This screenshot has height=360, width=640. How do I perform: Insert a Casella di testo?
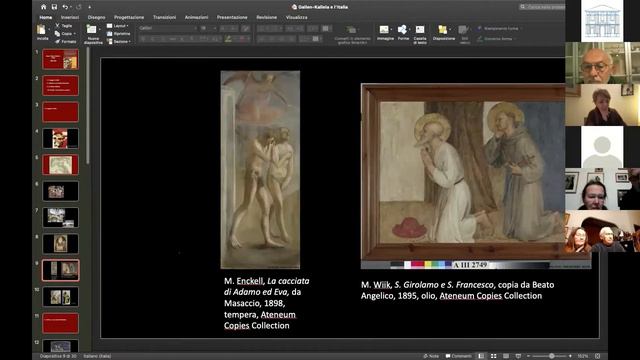click(x=420, y=34)
